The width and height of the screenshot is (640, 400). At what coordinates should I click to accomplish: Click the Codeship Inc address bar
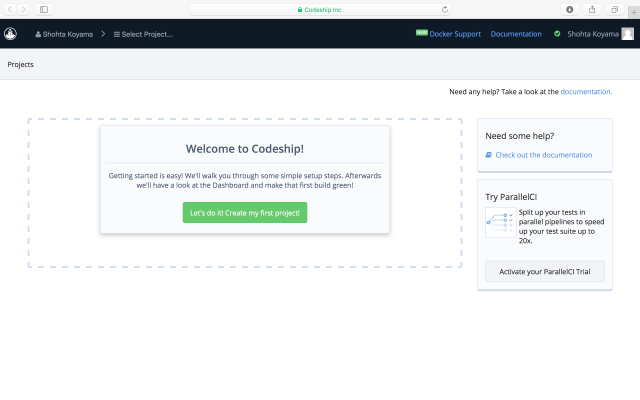point(320,9)
